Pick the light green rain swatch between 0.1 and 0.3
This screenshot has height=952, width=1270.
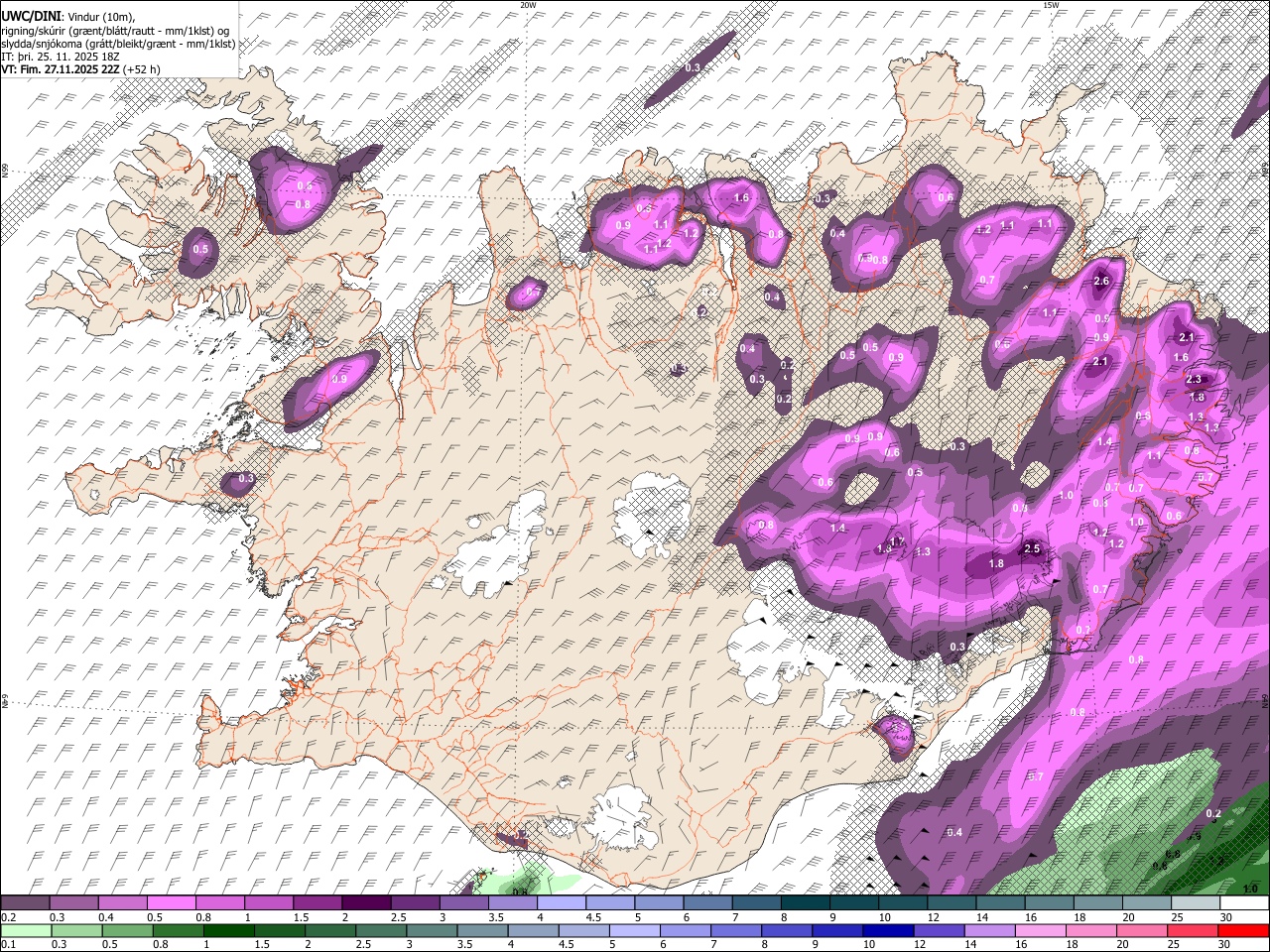pos(25,931)
